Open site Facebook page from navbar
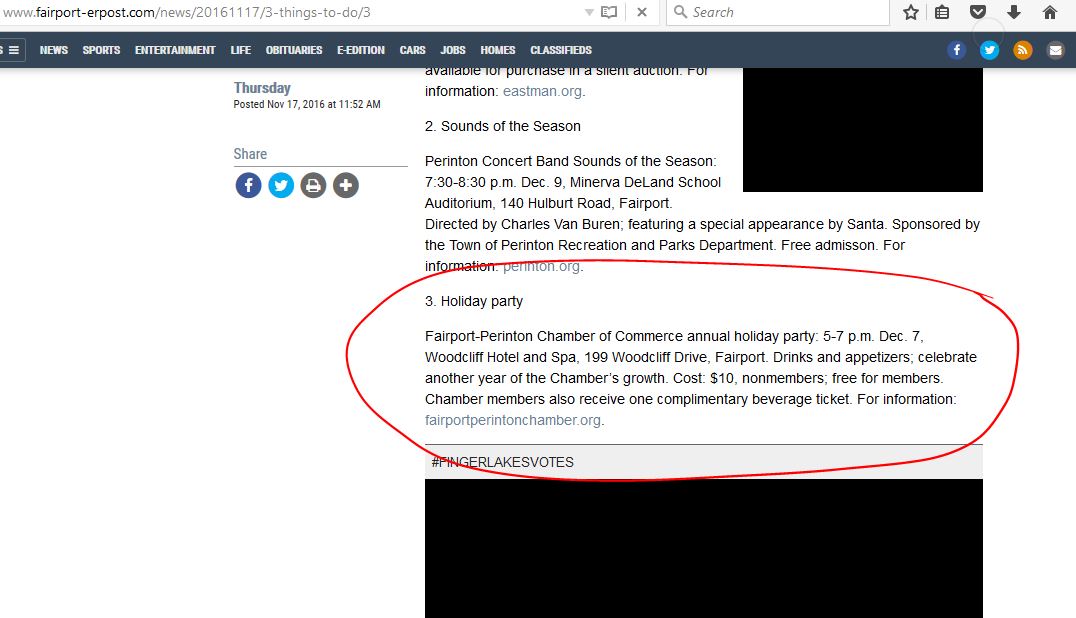Image resolution: width=1076 pixels, height=618 pixels. (957, 50)
